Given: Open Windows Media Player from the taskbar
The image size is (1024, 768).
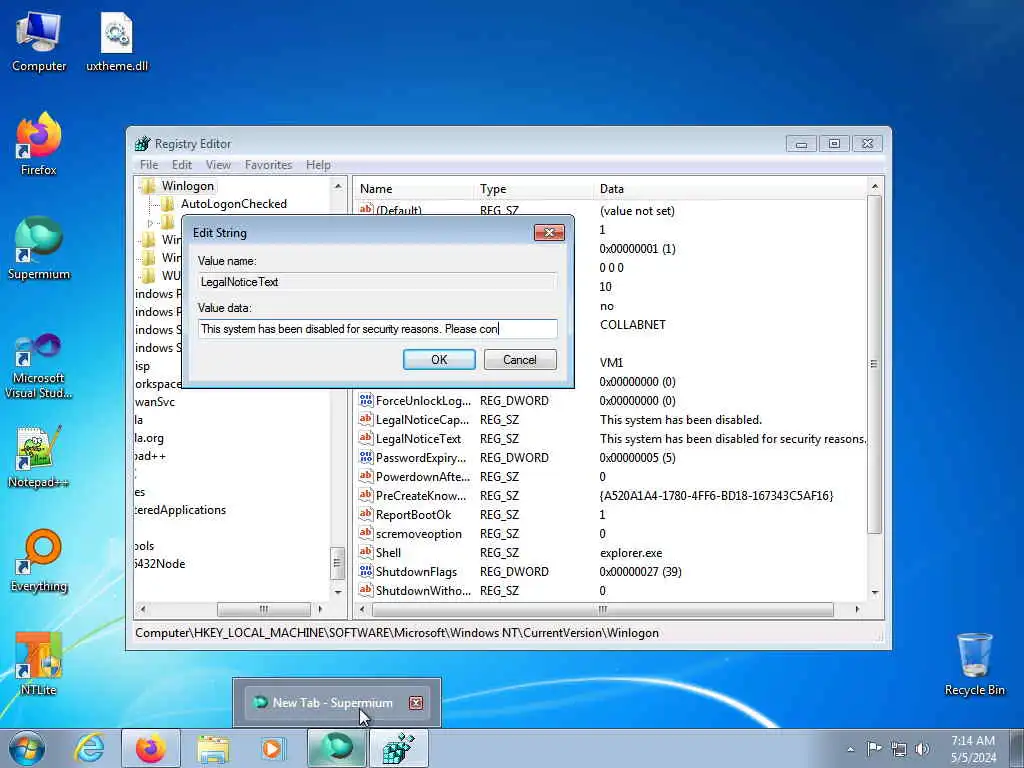Looking at the screenshot, I should pos(272,748).
